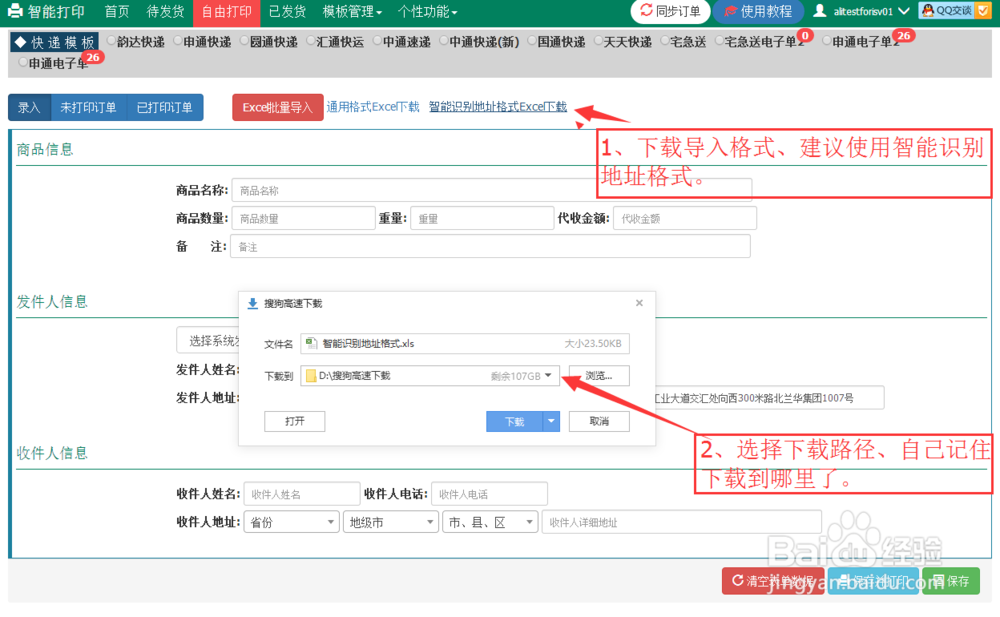Click the 同步订单 button
The height and width of the screenshot is (617, 1000).
pyautogui.click(x=670, y=11)
